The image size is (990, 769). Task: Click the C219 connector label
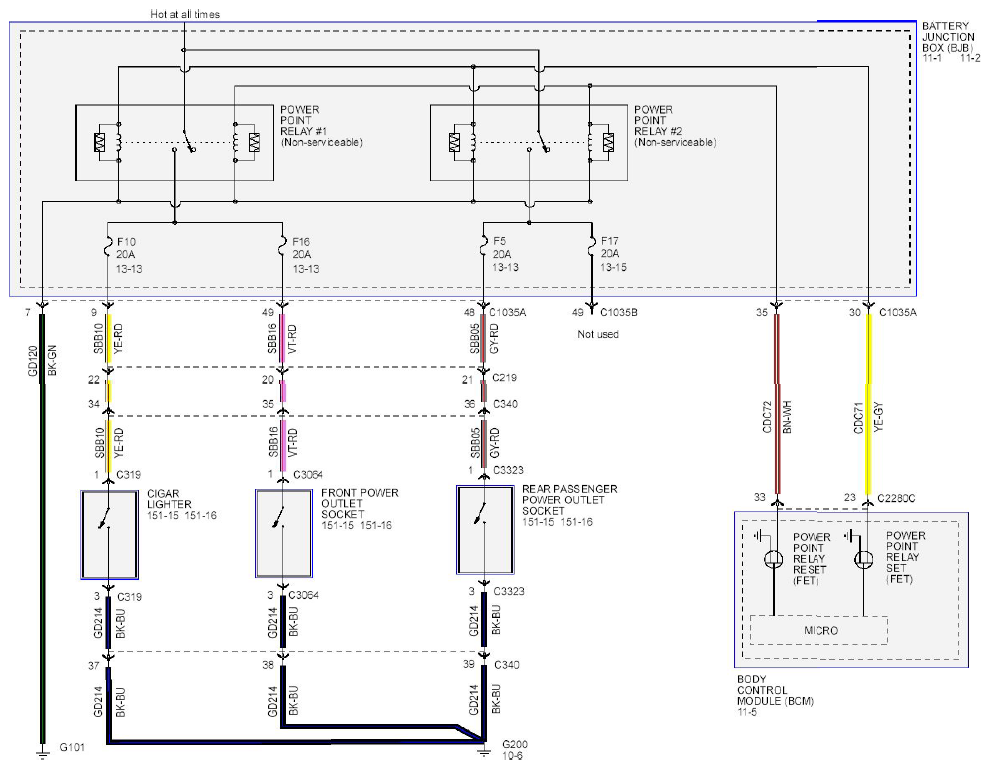[504, 378]
